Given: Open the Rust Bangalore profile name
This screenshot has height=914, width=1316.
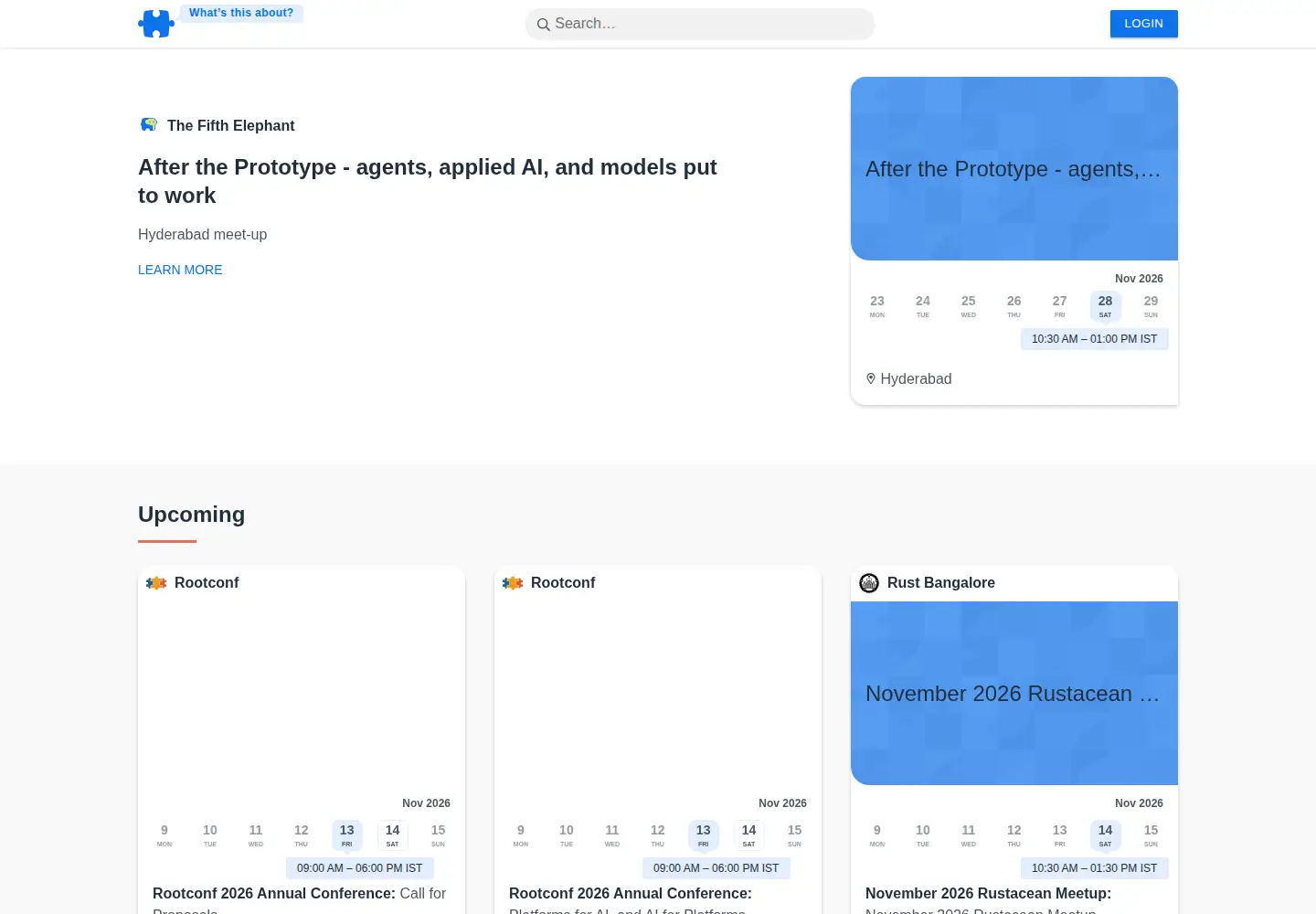Looking at the screenshot, I should pyautogui.click(x=940, y=583).
